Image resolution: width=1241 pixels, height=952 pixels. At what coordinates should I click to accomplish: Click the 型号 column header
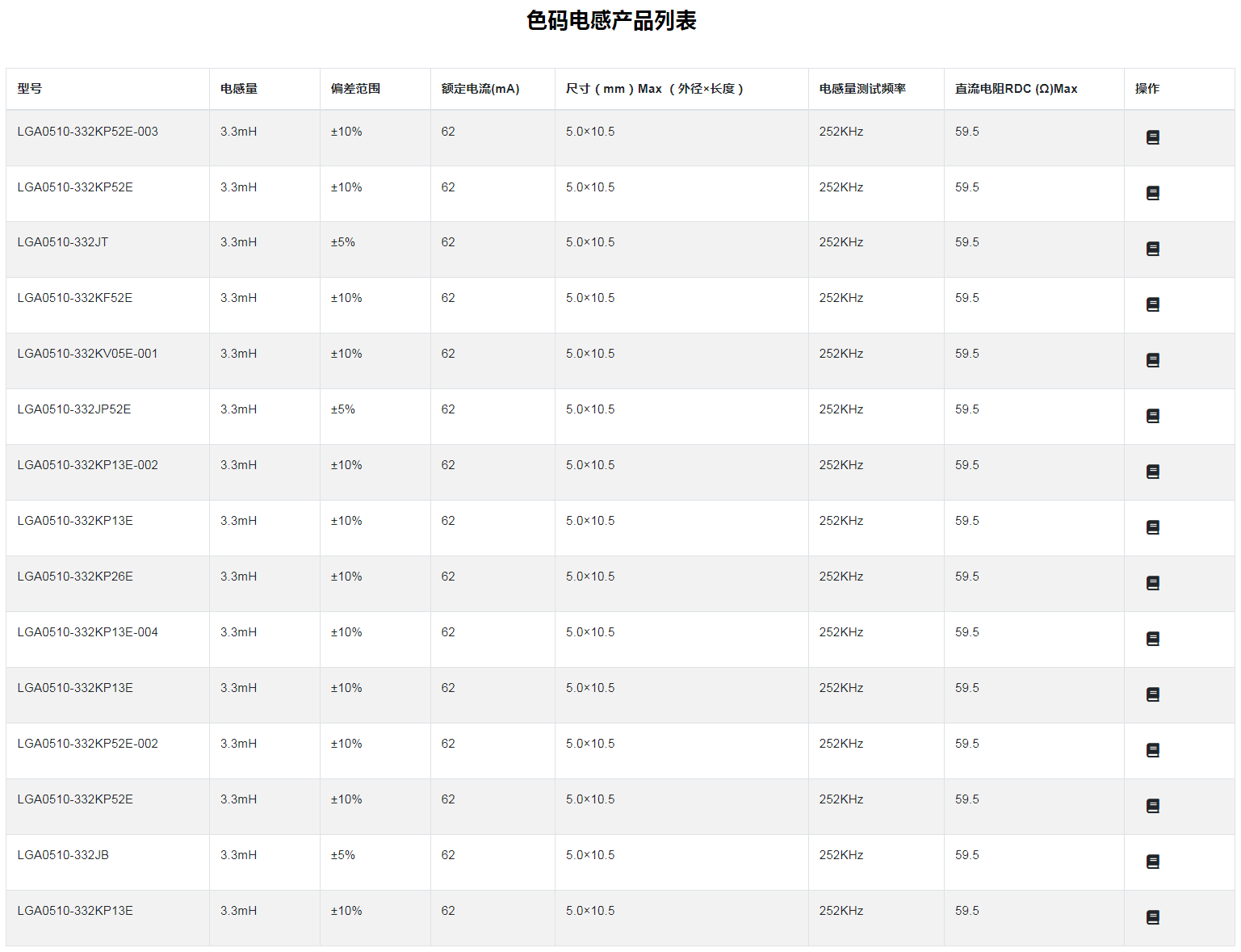(30, 89)
